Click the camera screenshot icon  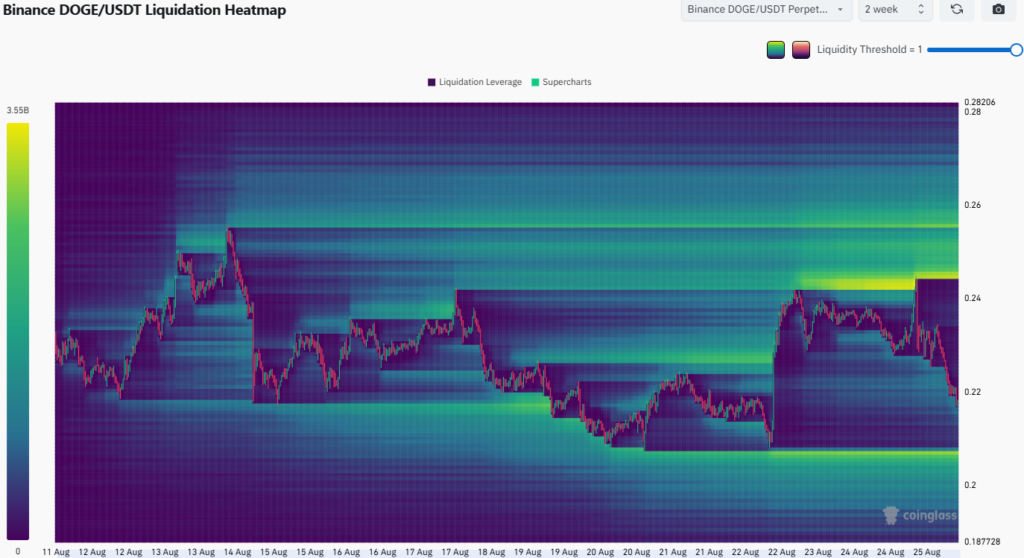(x=998, y=9)
